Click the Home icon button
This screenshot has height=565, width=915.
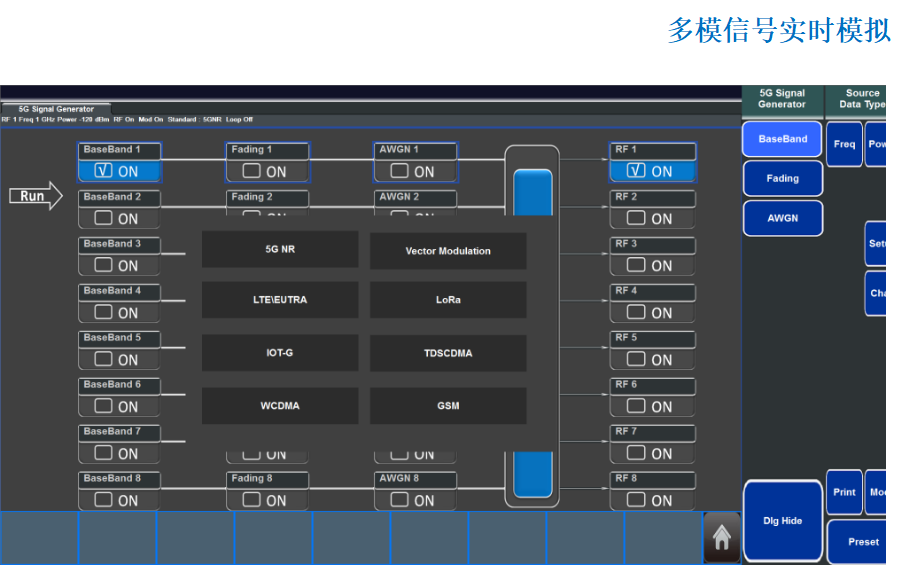pyautogui.click(x=721, y=537)
